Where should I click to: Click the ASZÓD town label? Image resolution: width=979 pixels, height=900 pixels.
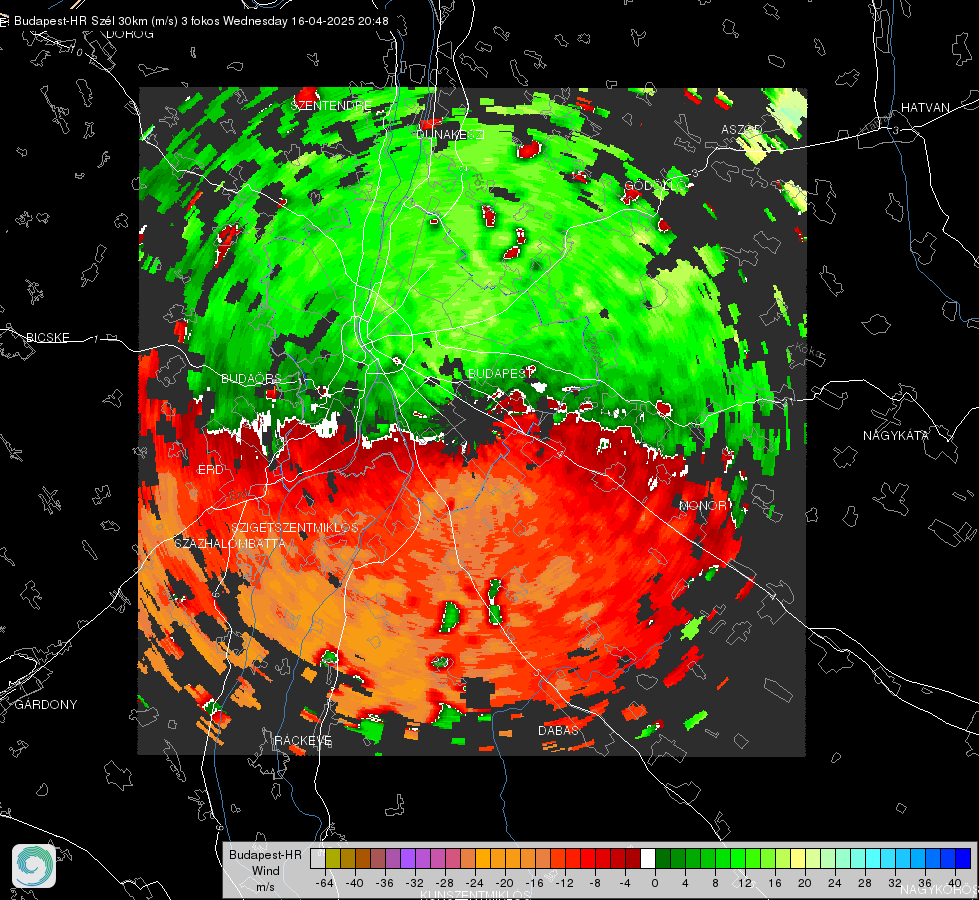(742, 129)
